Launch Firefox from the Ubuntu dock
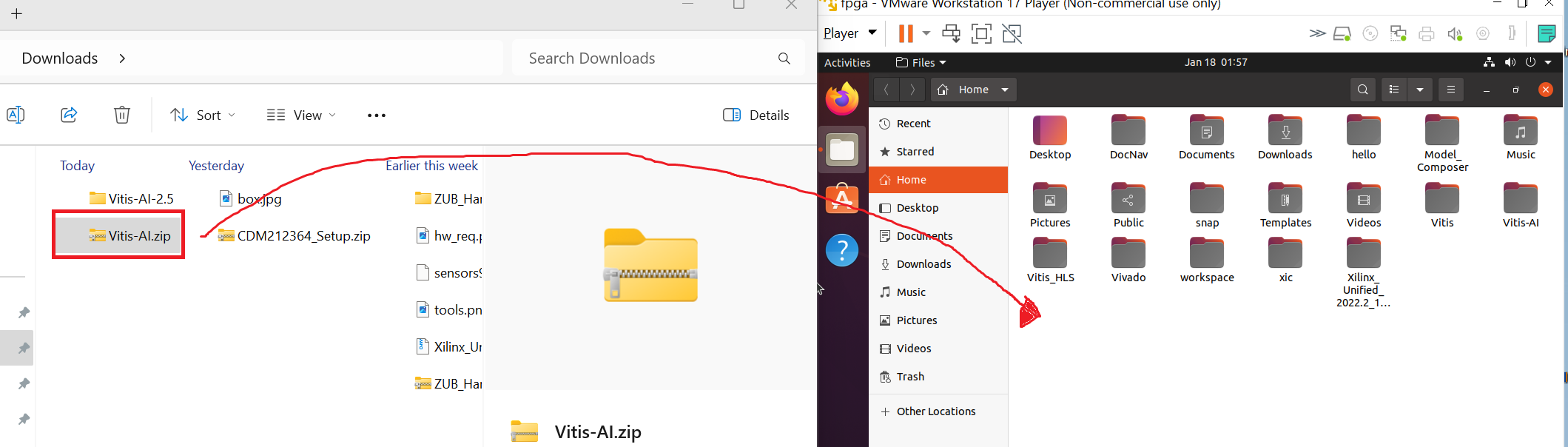The image size is (1568, 447). coord(842,99)
